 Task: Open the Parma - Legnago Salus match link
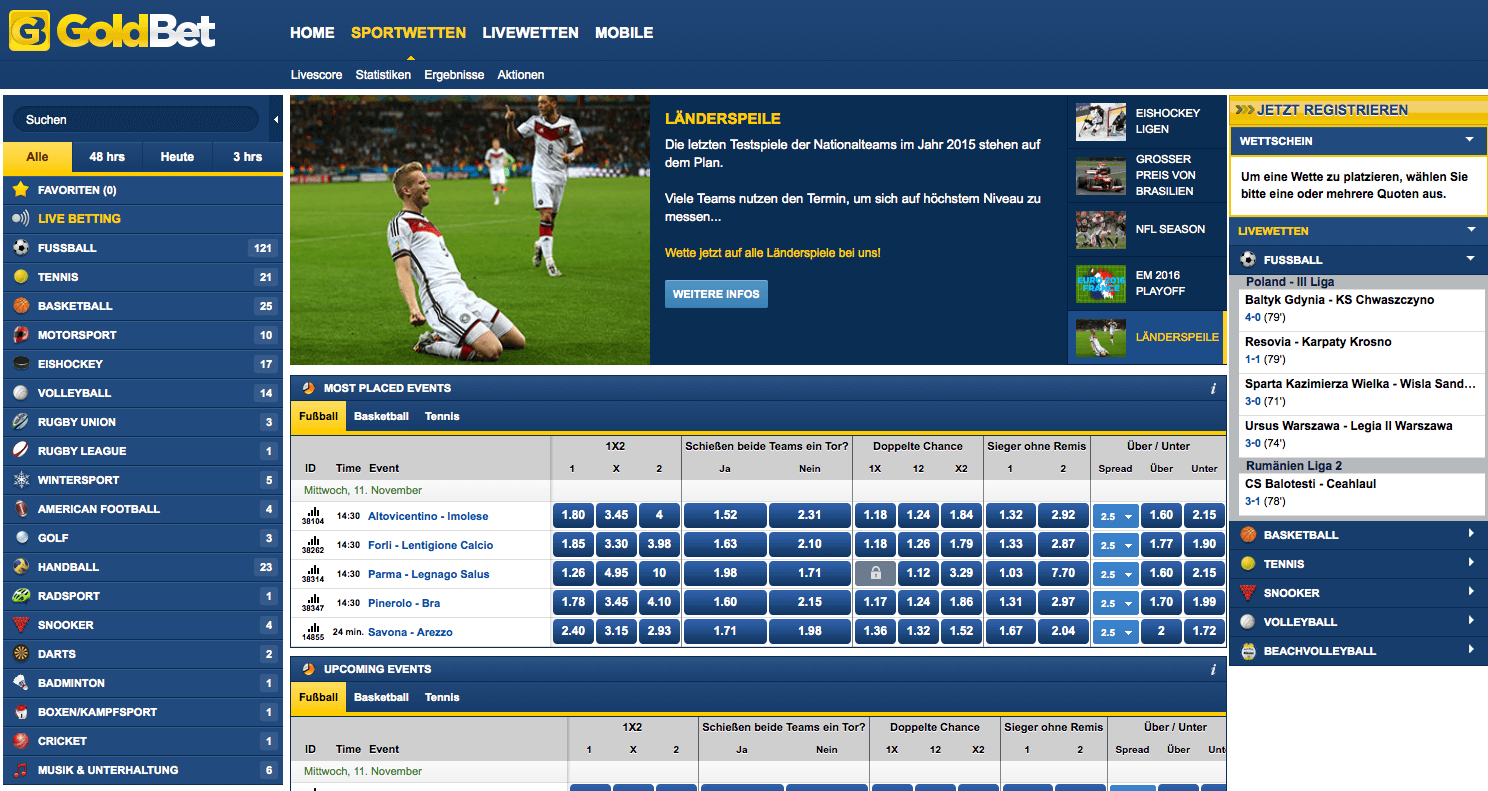[428, 574]
